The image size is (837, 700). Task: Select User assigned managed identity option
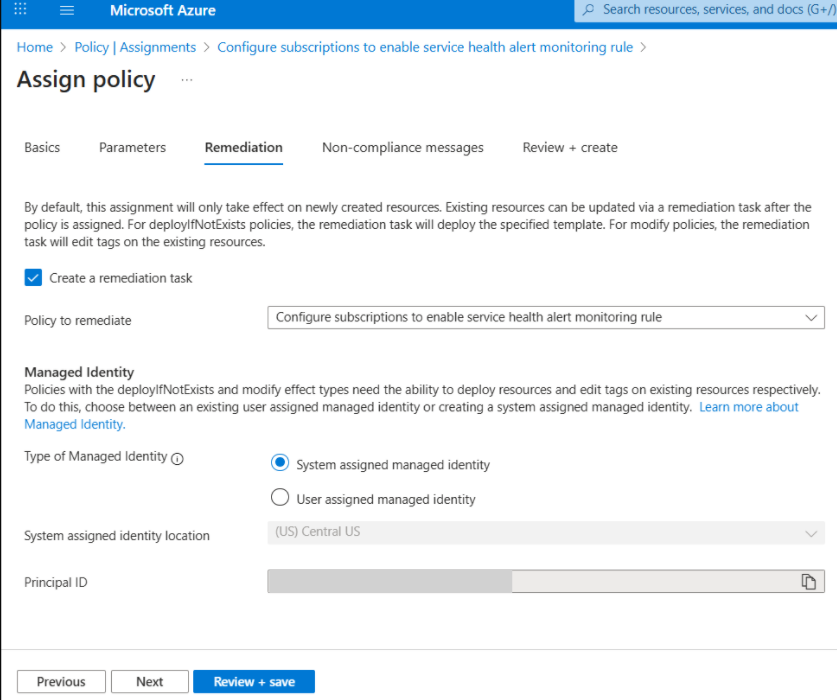(281, 498)
